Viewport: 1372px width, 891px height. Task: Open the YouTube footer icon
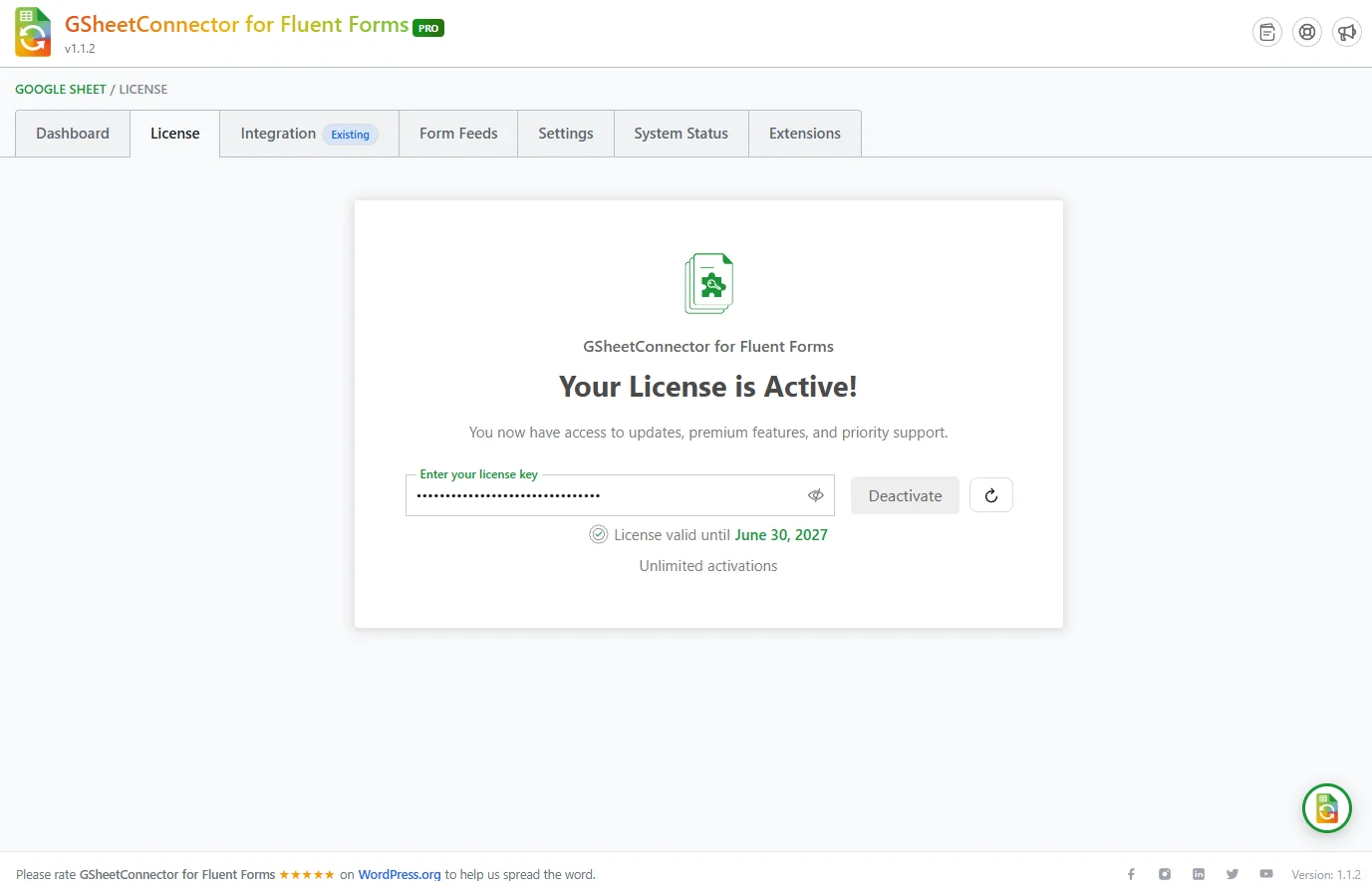tap(1266, 874)
